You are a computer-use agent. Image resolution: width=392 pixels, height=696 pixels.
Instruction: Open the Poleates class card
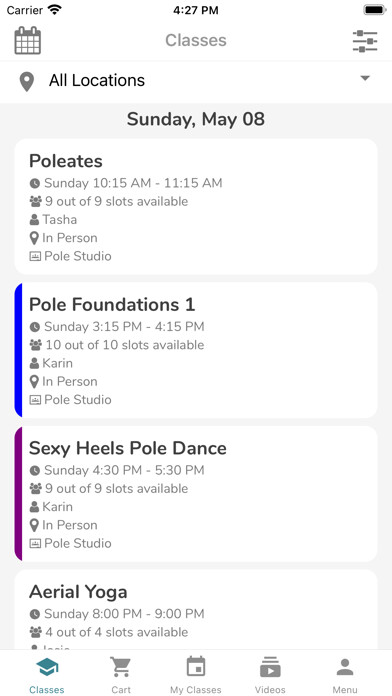click(196, 206)
